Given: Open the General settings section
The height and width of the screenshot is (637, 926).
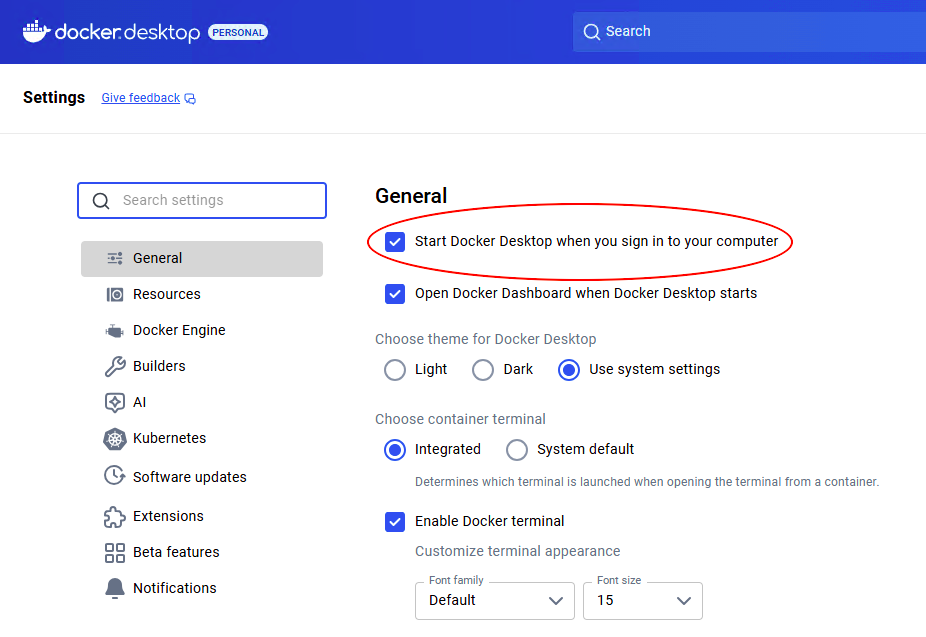Looking at the screenshot, I should click(202, 259).
